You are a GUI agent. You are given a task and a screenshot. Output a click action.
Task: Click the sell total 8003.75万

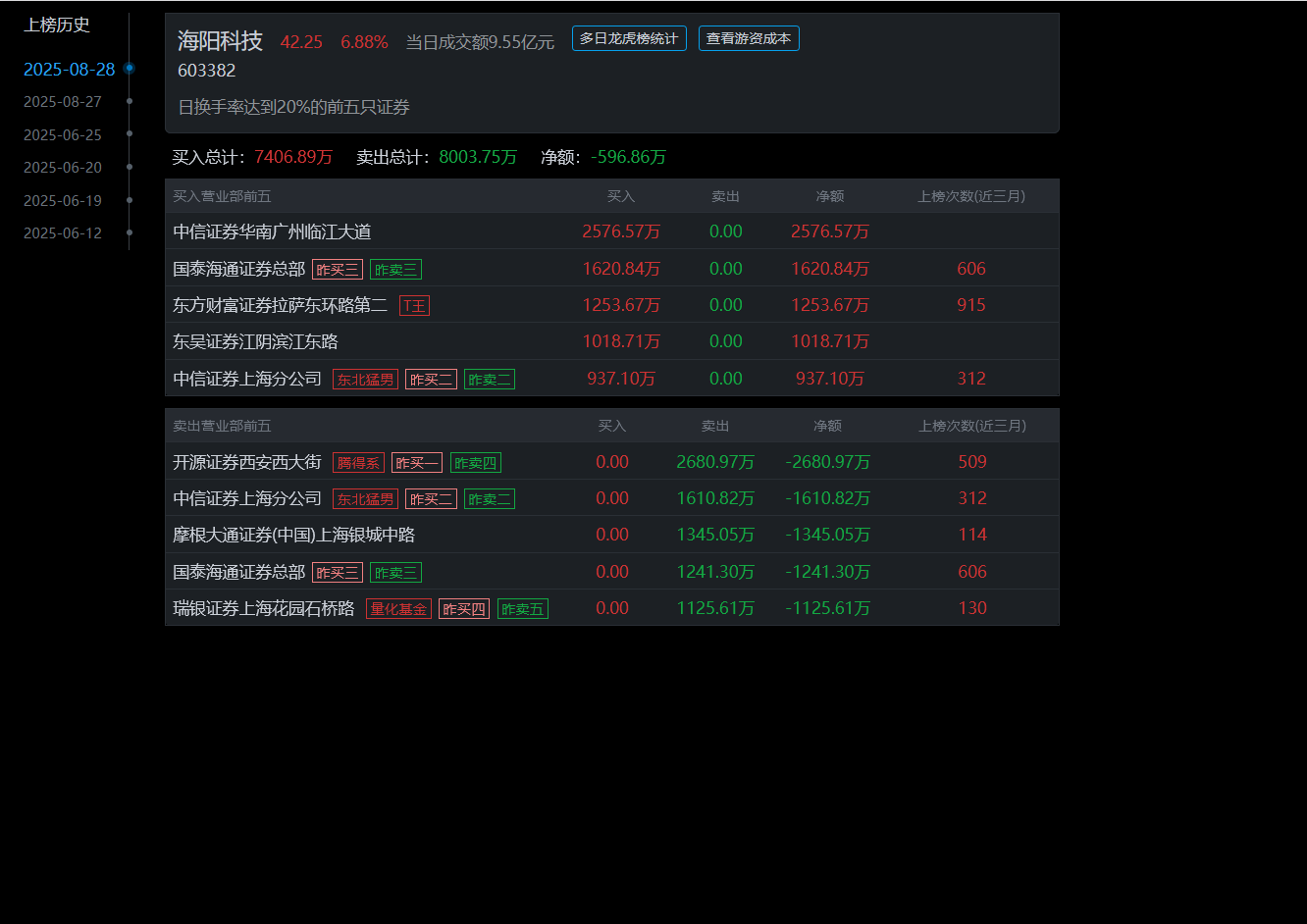(478, 157)
